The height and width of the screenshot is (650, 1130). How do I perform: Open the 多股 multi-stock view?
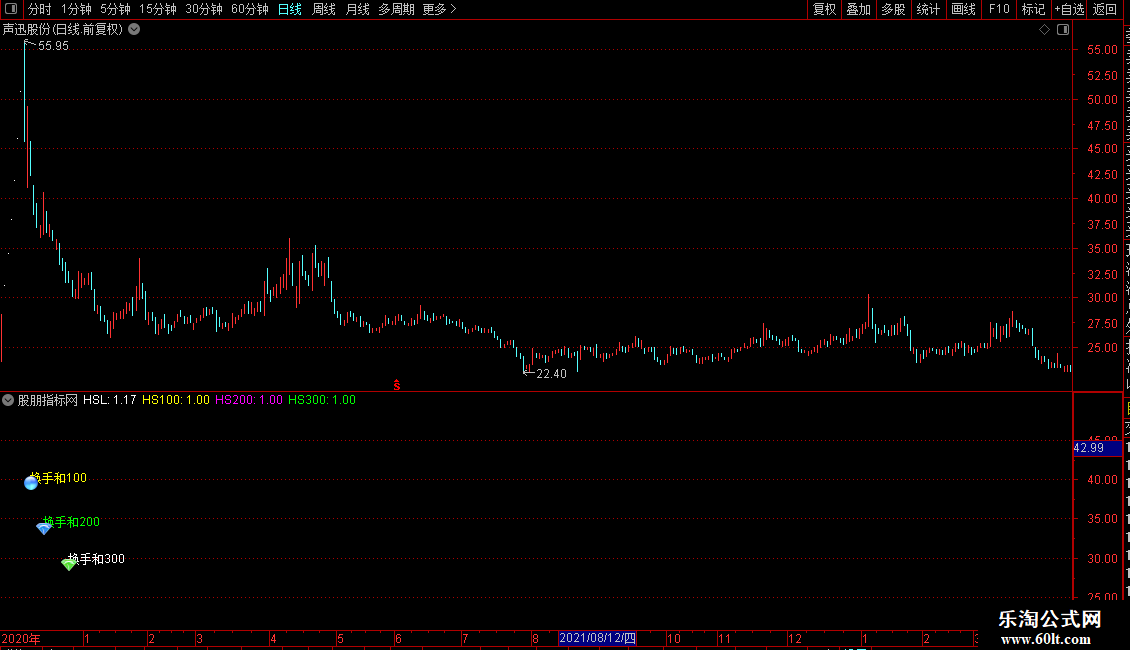(x=893, y=9)
